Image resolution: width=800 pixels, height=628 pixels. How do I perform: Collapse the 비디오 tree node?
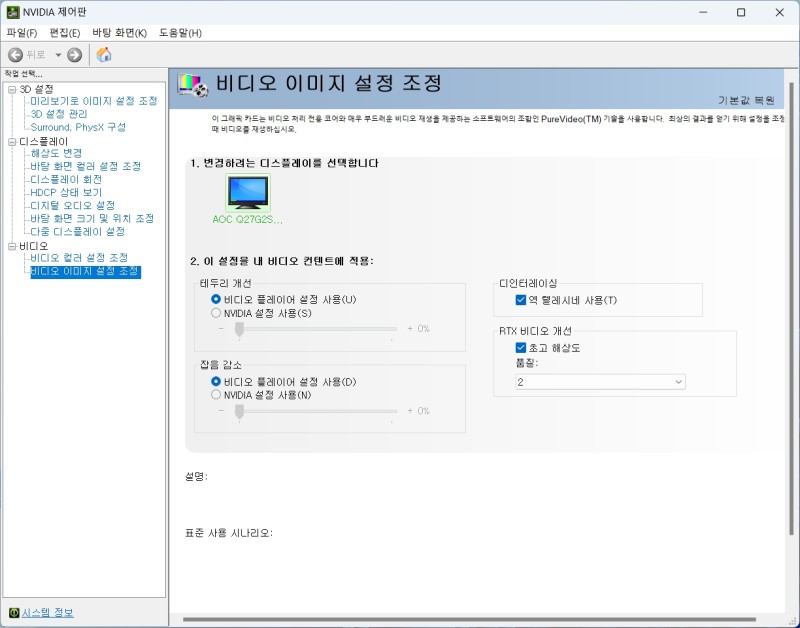pos(12,246)
